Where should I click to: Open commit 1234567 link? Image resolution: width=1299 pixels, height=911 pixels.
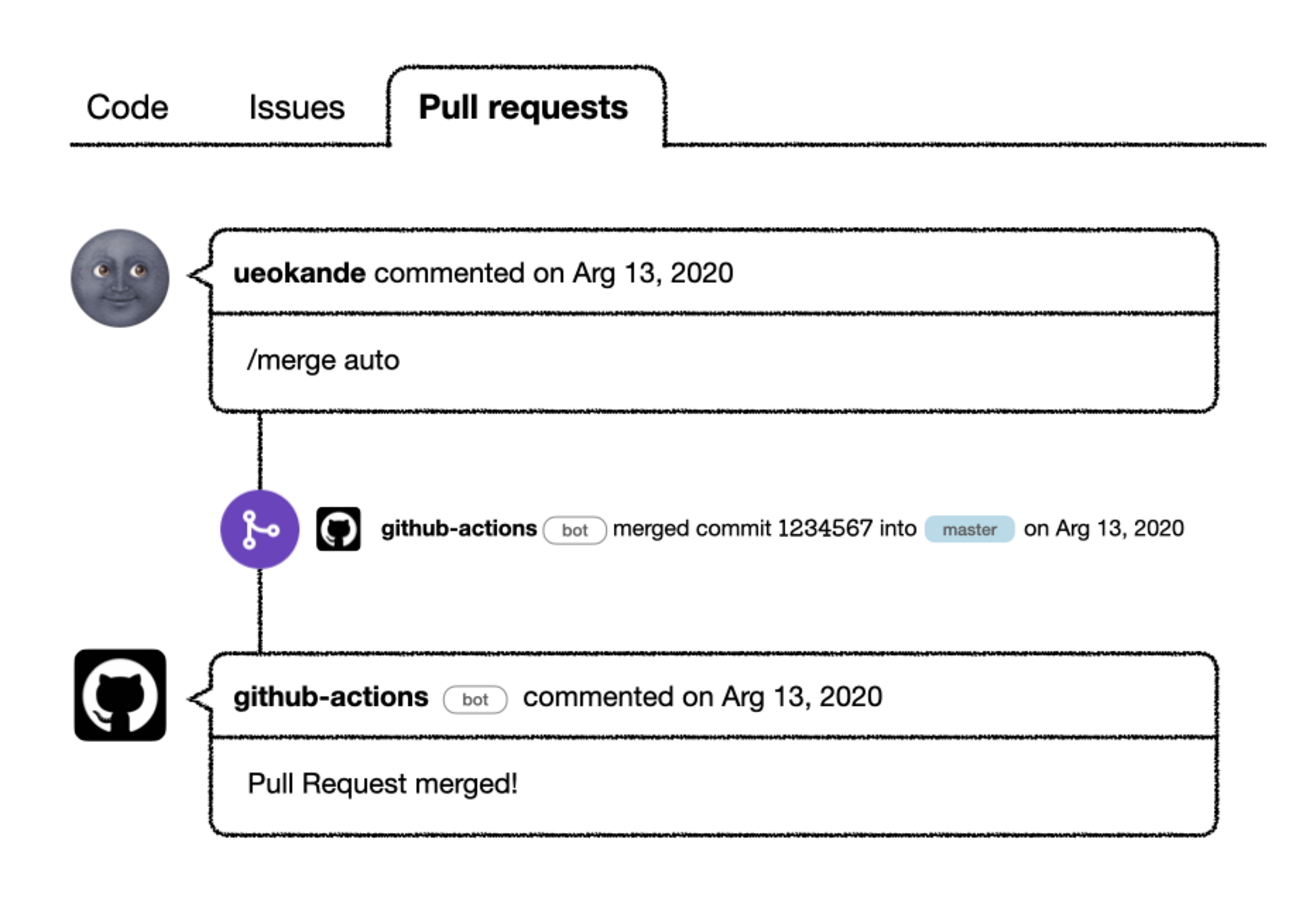click(x=825, y=528)
